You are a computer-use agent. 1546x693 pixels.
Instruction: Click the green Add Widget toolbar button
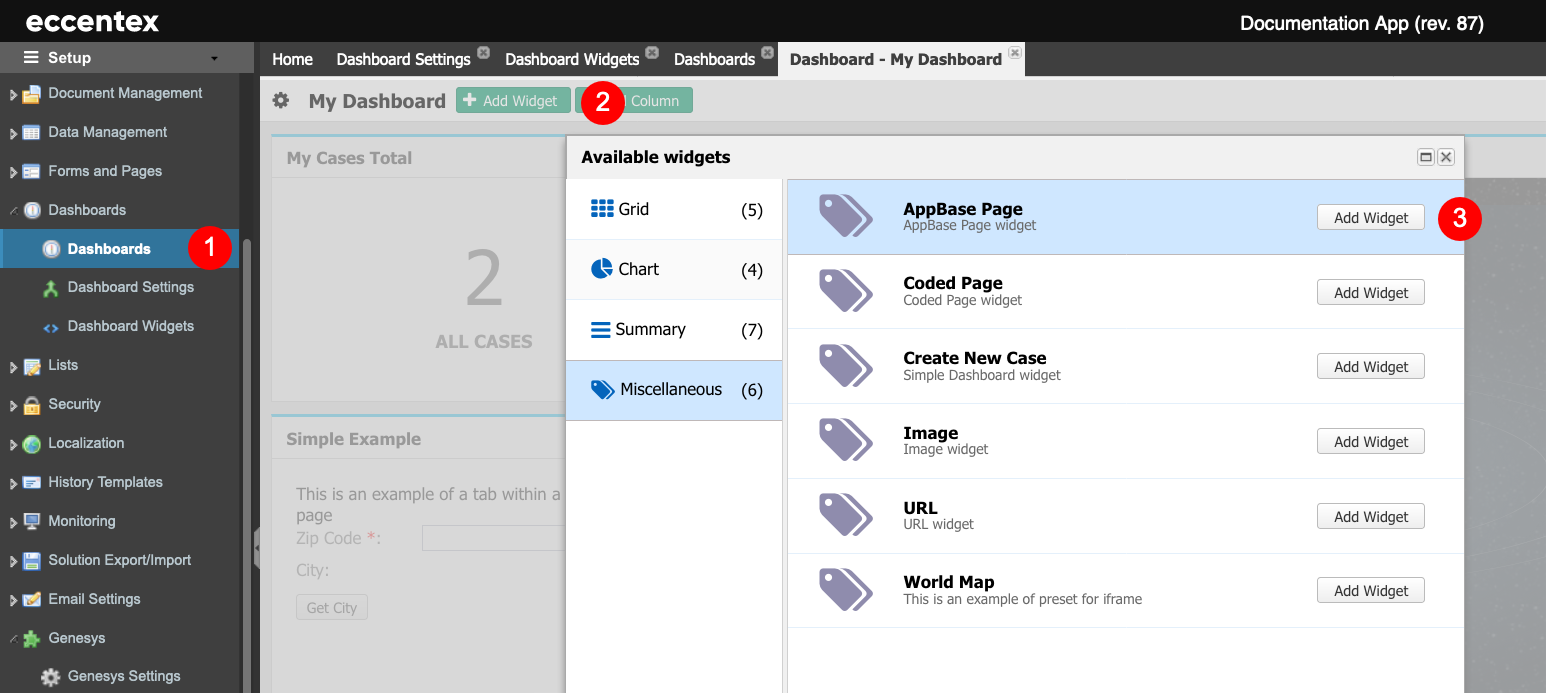514,101
